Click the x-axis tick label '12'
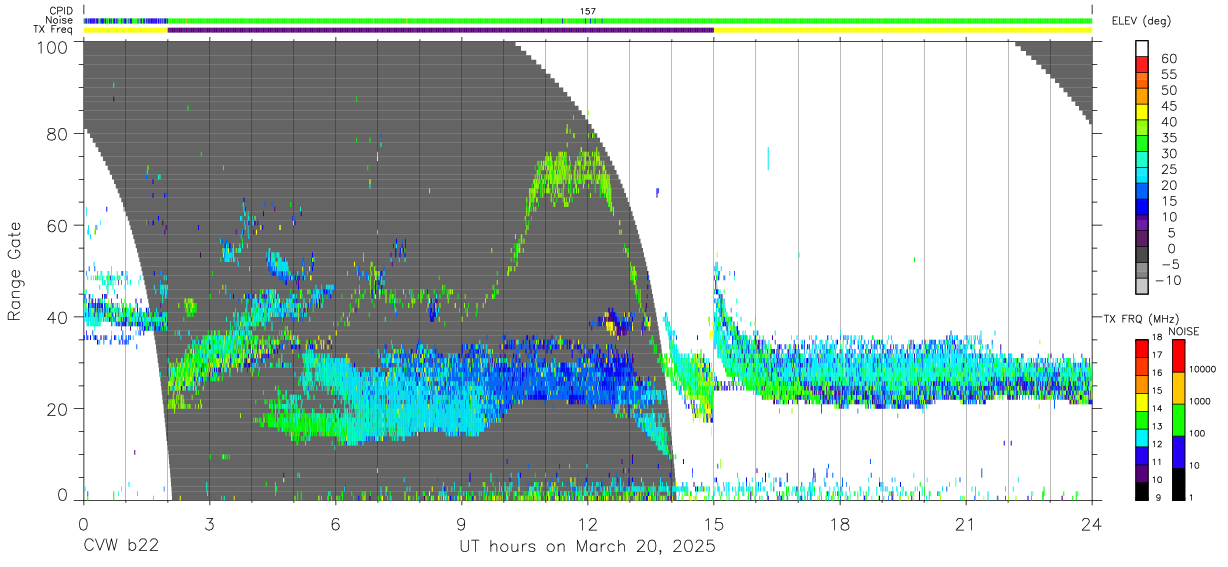This screenshot has height=567, width=1228. pyautogui.click(x=588, y=524)
